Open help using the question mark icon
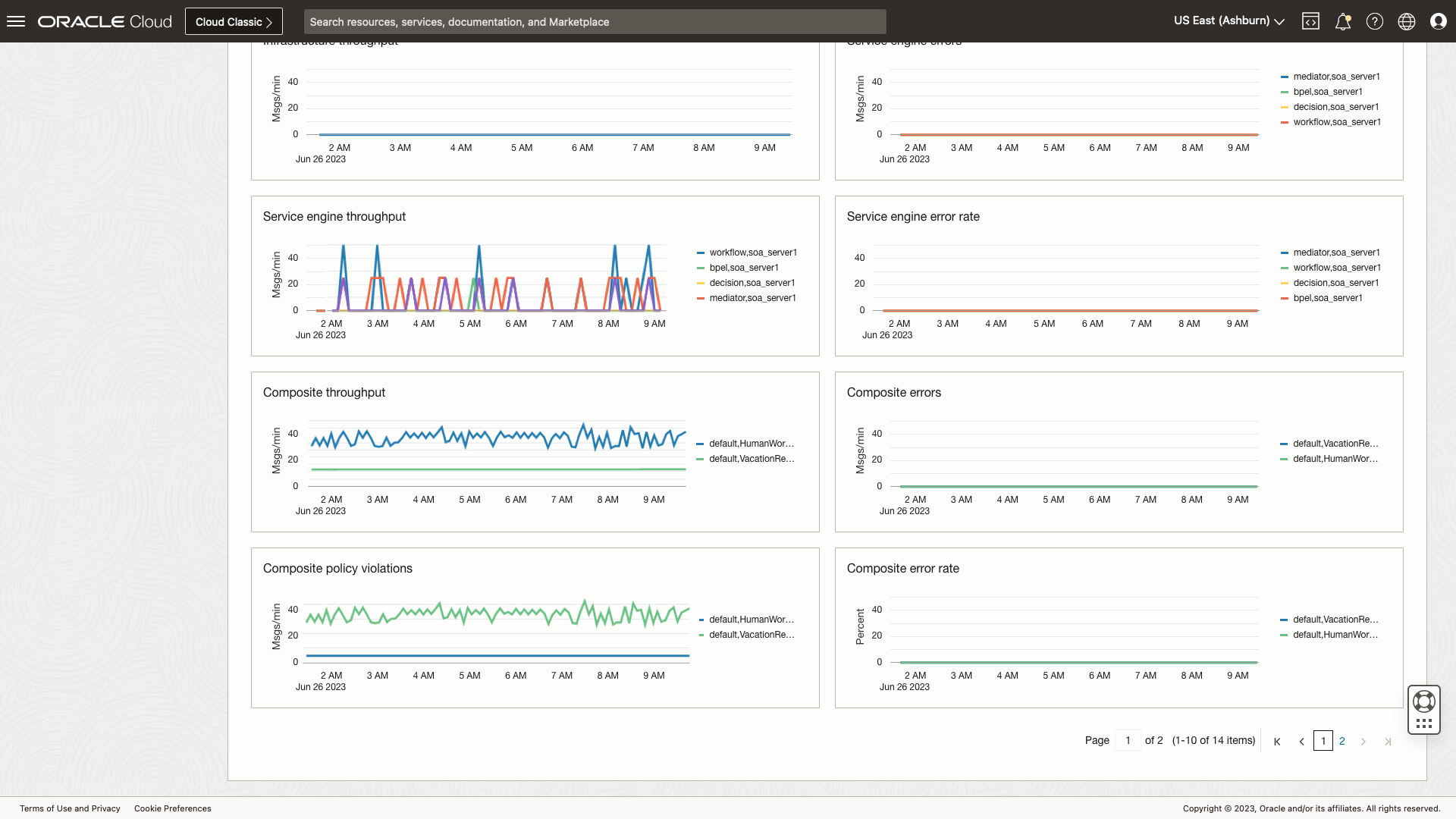The width and height of the screenshot is (1456, 819). (x=1375, y=20)
